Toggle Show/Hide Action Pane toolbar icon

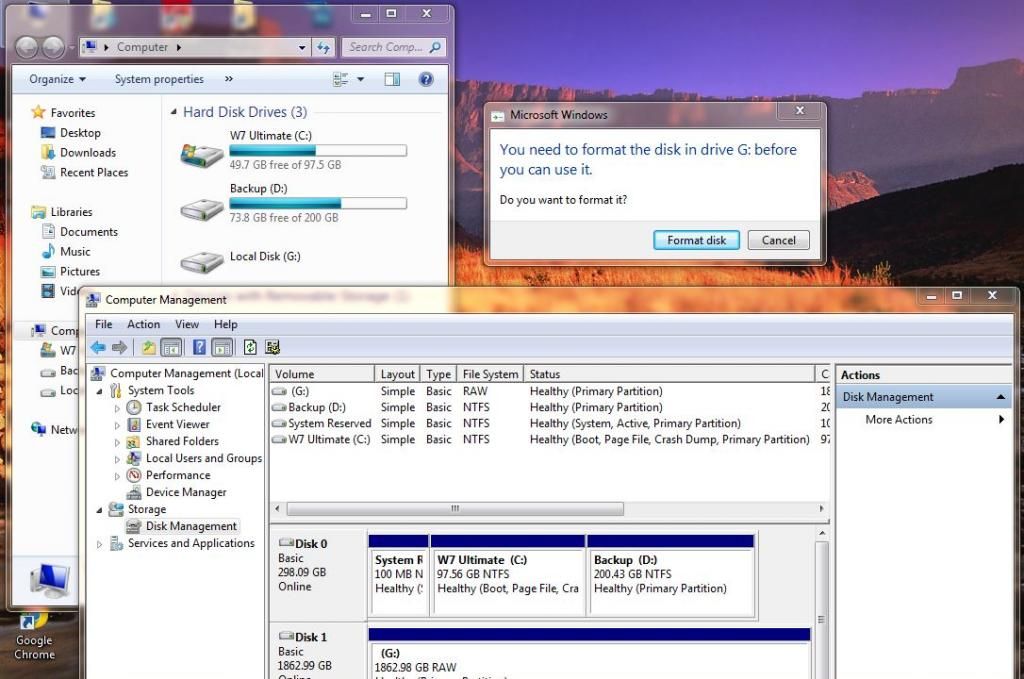[x=222, y=347]
